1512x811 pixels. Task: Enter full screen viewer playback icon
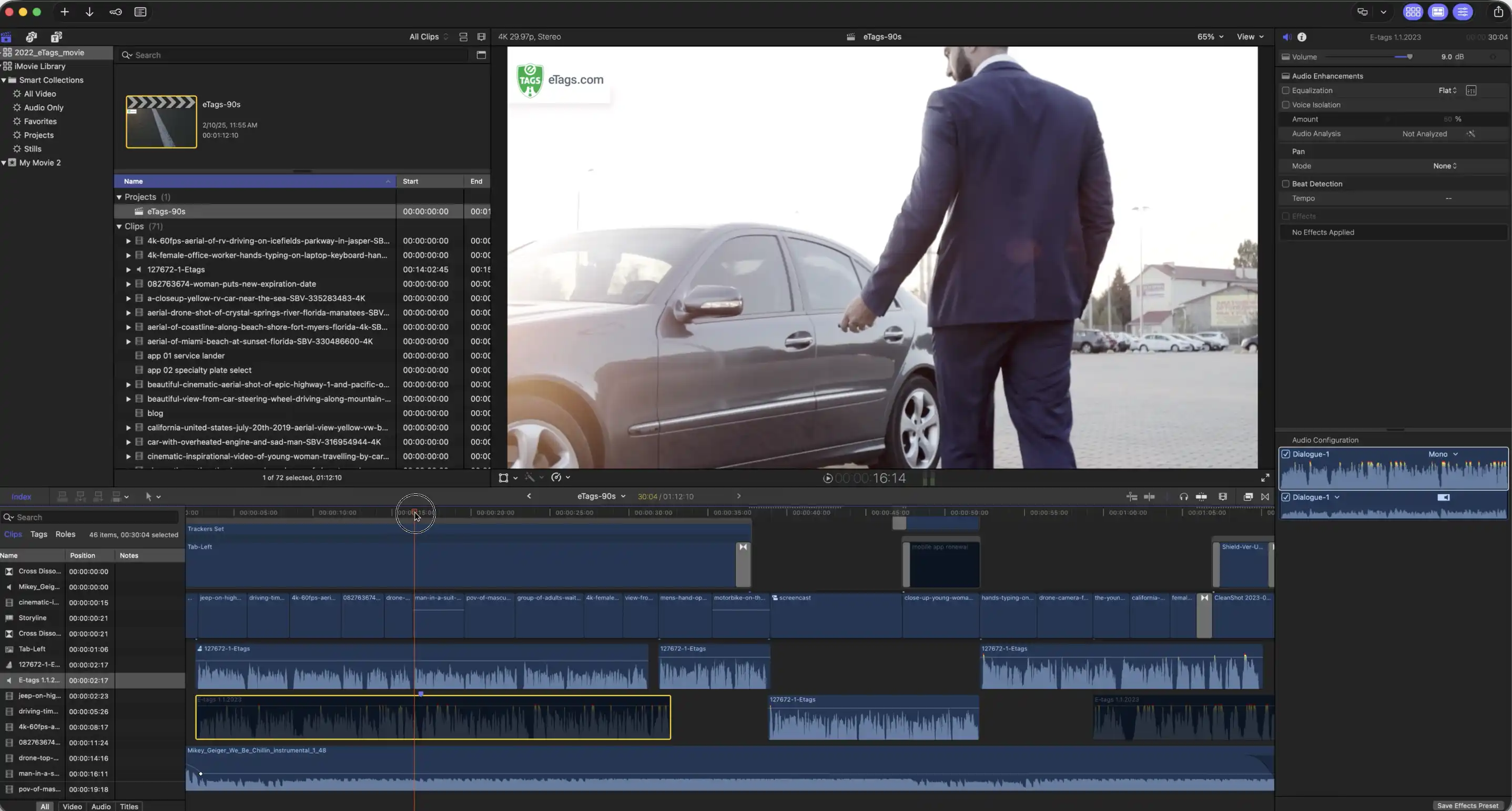point(1265,478)
